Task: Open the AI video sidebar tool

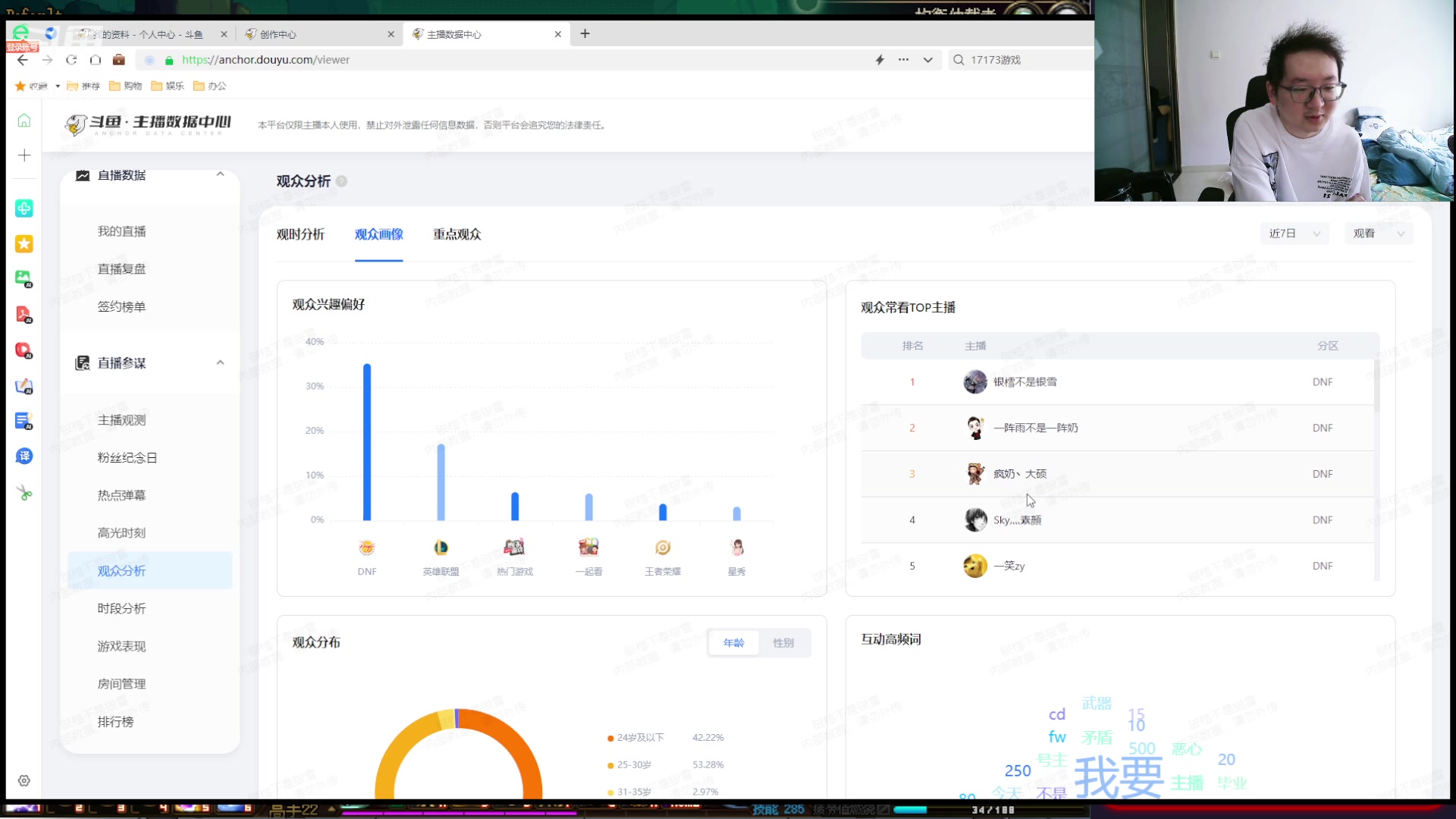Action: [24, 350]
